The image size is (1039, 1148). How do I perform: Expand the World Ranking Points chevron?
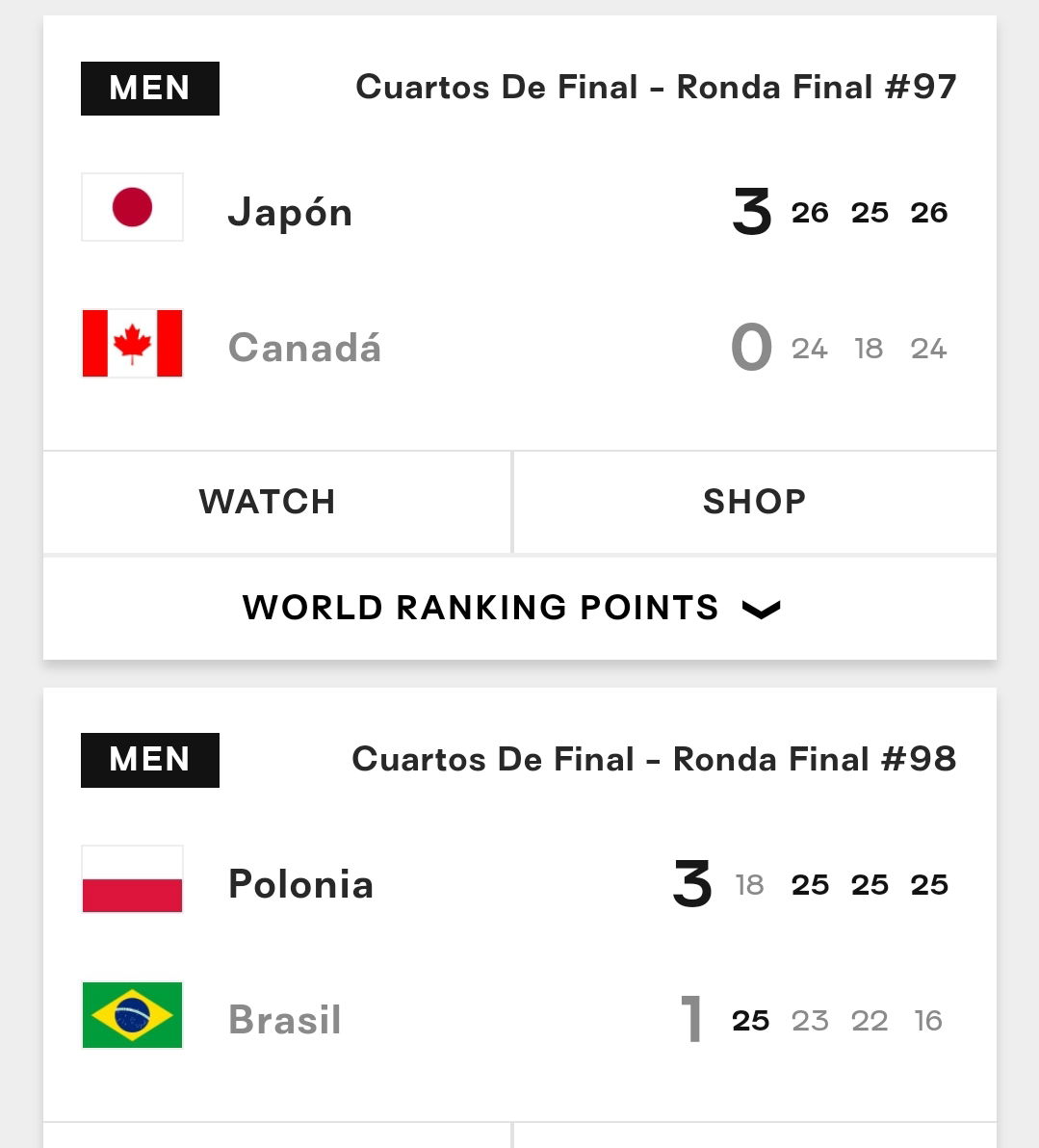[762, 609]
